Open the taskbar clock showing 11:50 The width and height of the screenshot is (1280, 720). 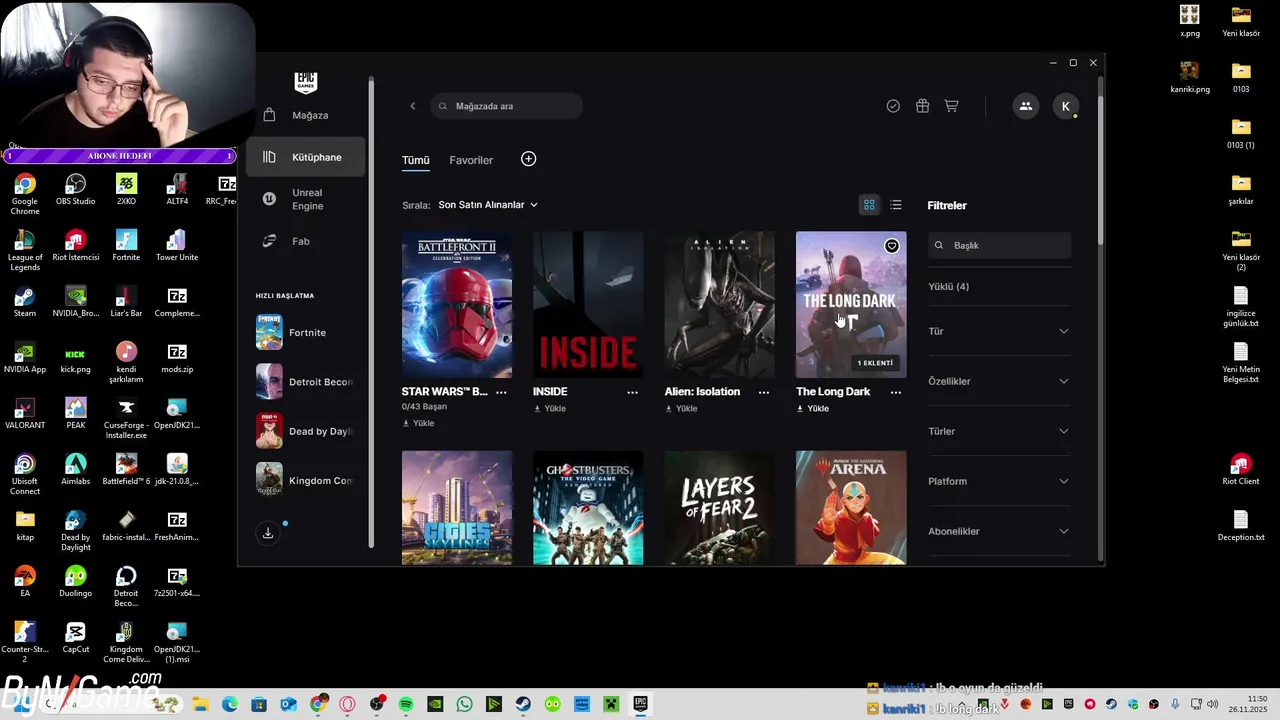(1249, 704)
